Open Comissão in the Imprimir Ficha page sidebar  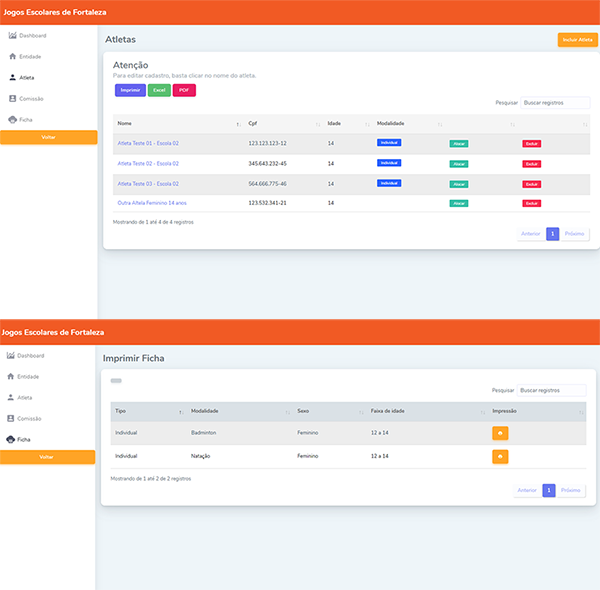[x=29, y=418]
